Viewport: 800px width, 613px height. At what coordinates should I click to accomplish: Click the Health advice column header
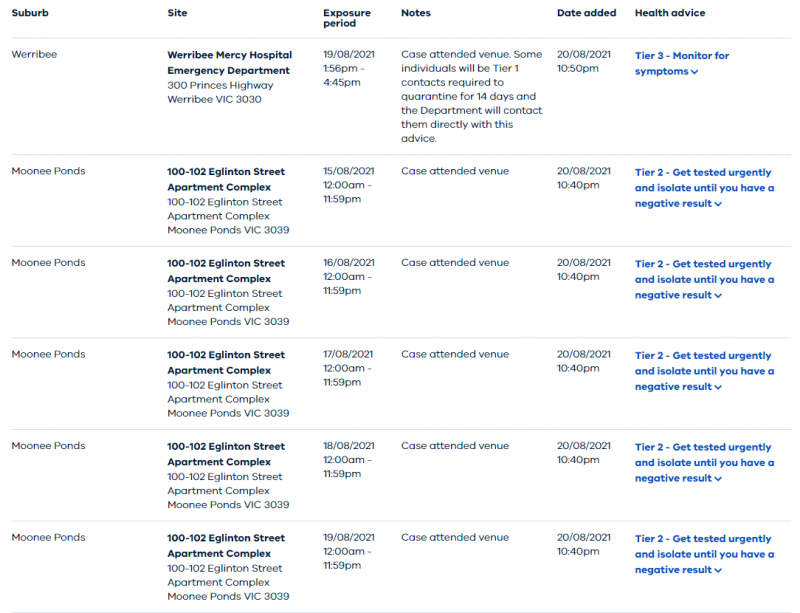[670, 13]
